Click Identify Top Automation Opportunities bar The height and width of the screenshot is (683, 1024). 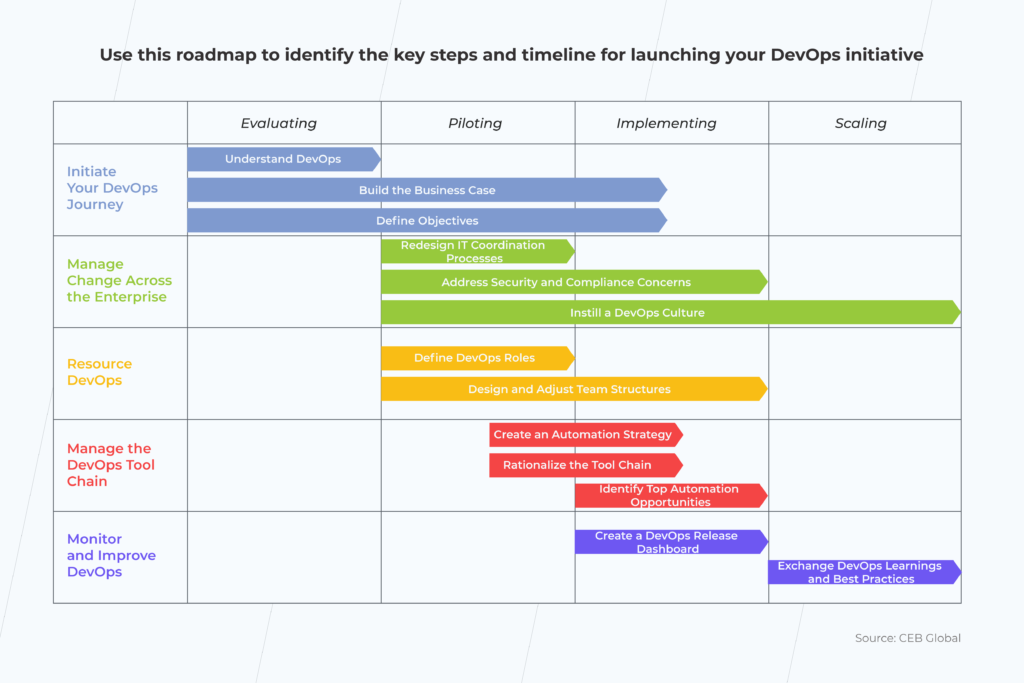click(671, 496)
